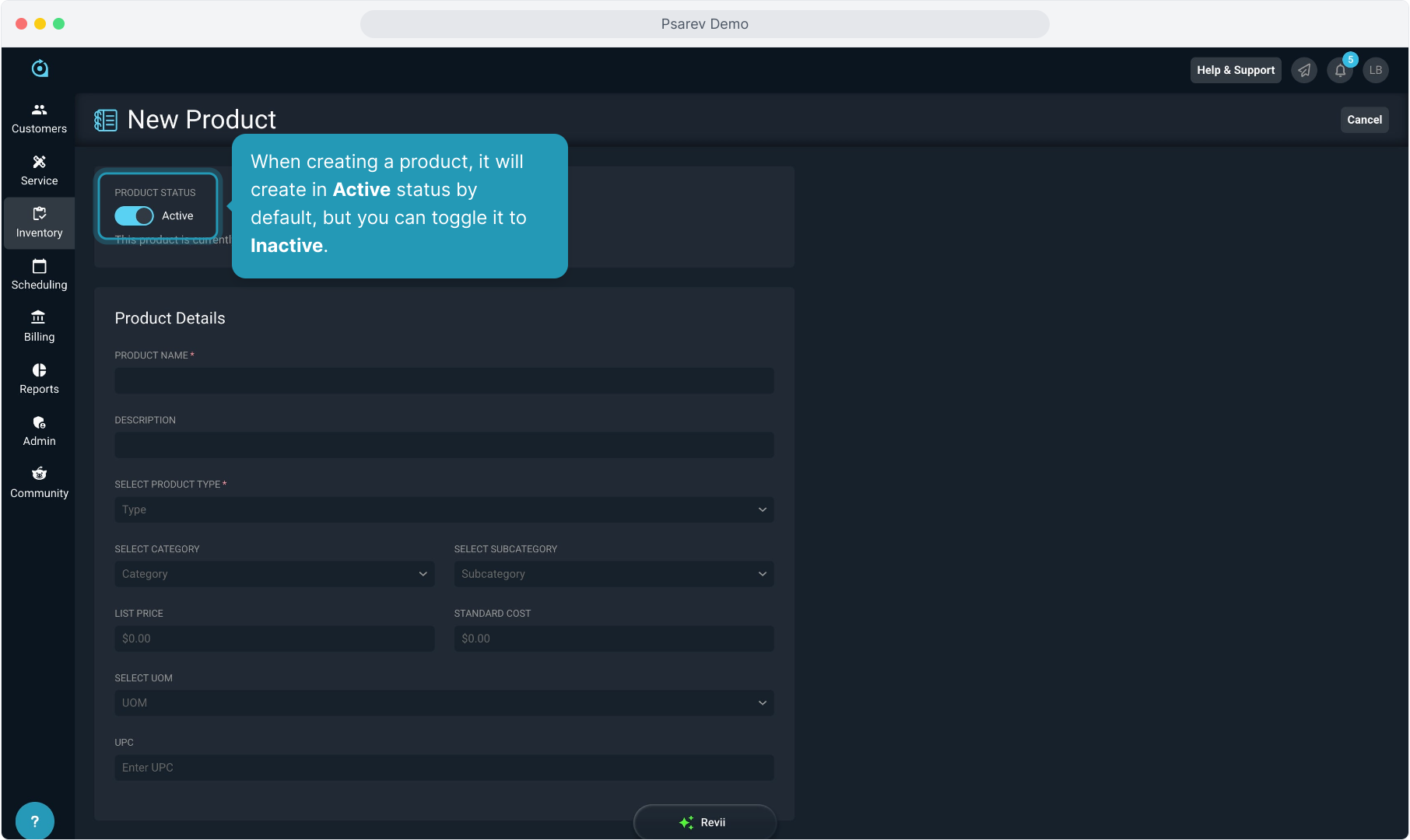Viewport: 1410px width, 840px height.
Task: Open the LB user avatar menu
Action: [1376, 70]
